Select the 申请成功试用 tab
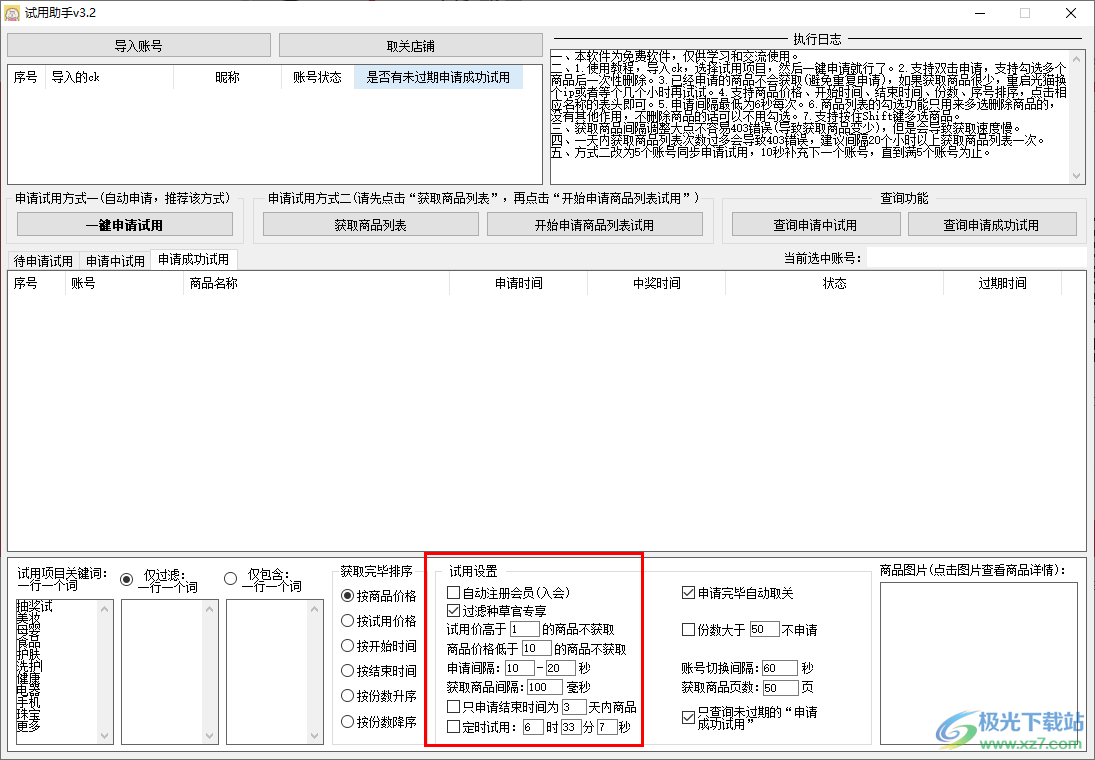1095x760 pixels. coord(193,259)
